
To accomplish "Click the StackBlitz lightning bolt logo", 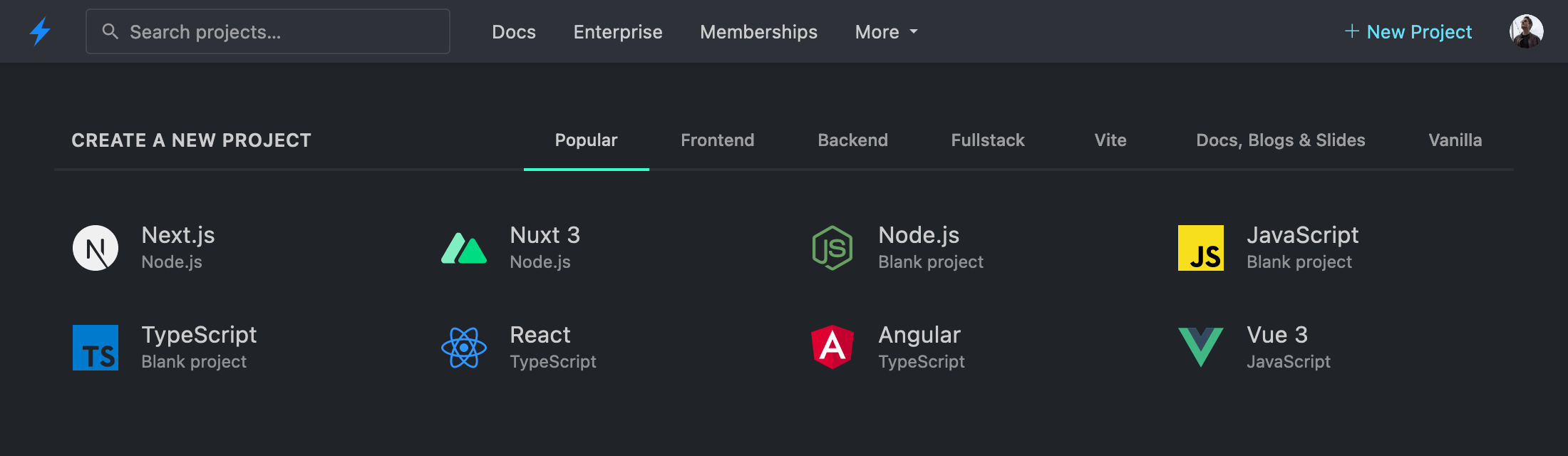I will pyautogui.click(x=40, y=32).
